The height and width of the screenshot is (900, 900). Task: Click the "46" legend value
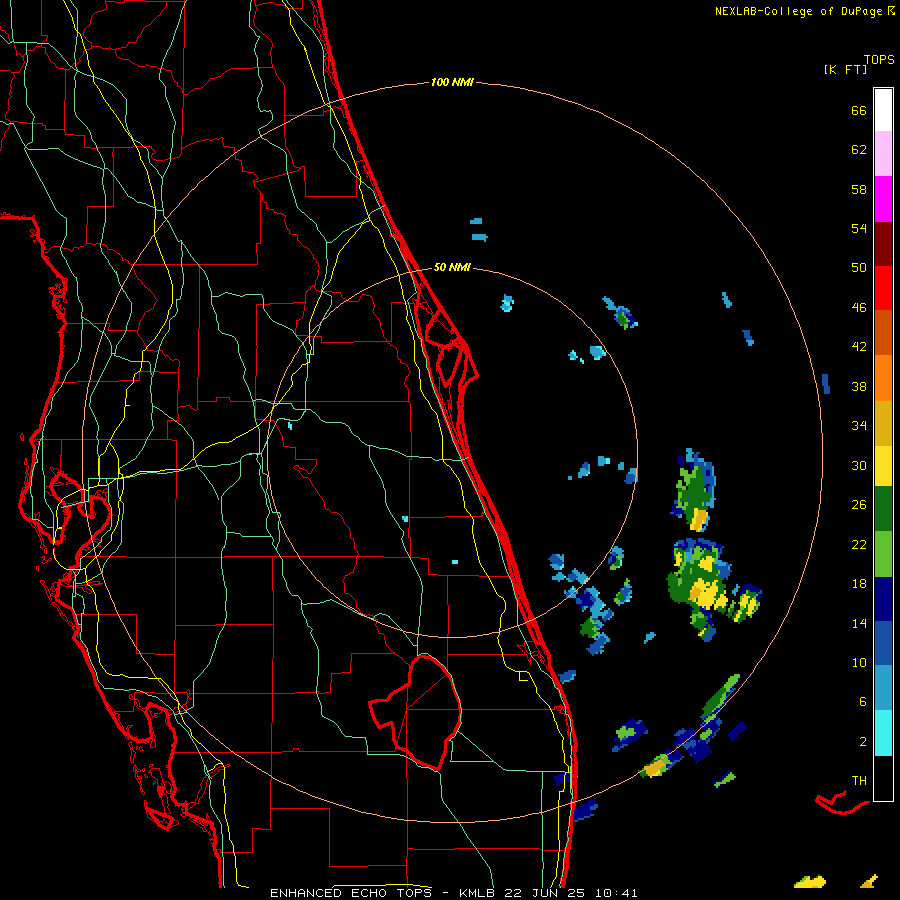[859, 308]
